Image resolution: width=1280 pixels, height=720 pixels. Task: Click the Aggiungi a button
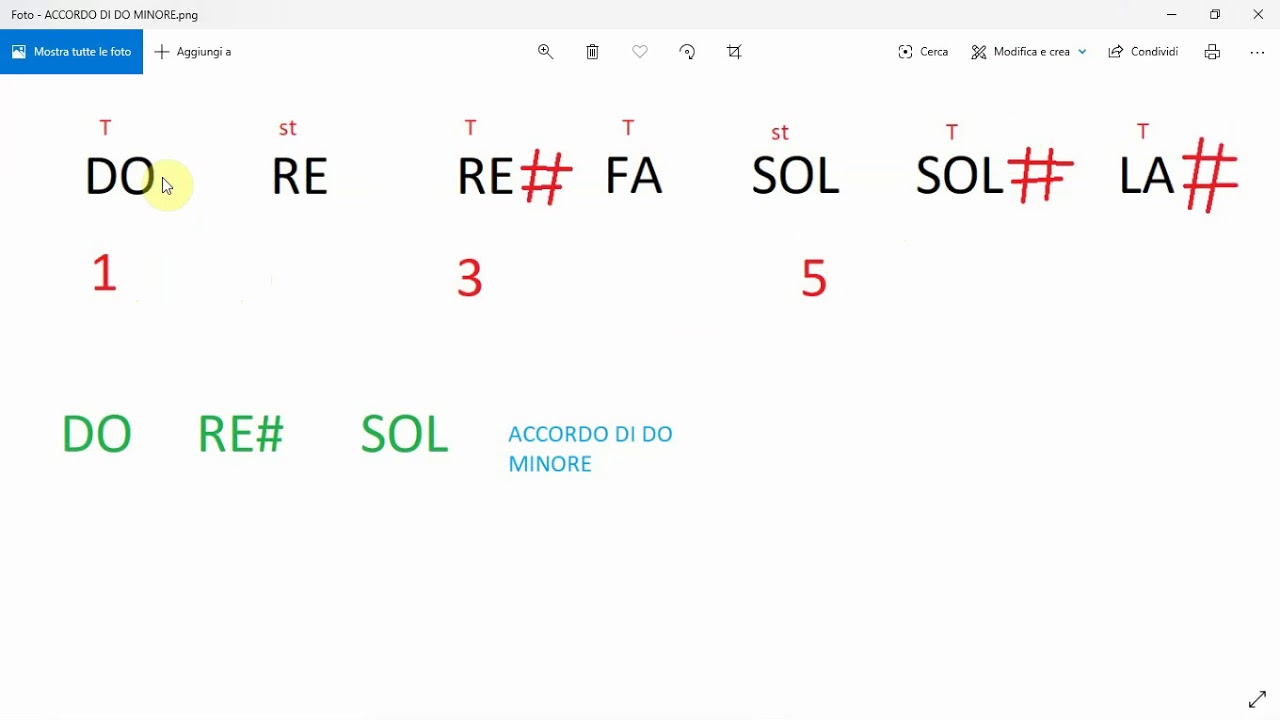click(193, 52)
